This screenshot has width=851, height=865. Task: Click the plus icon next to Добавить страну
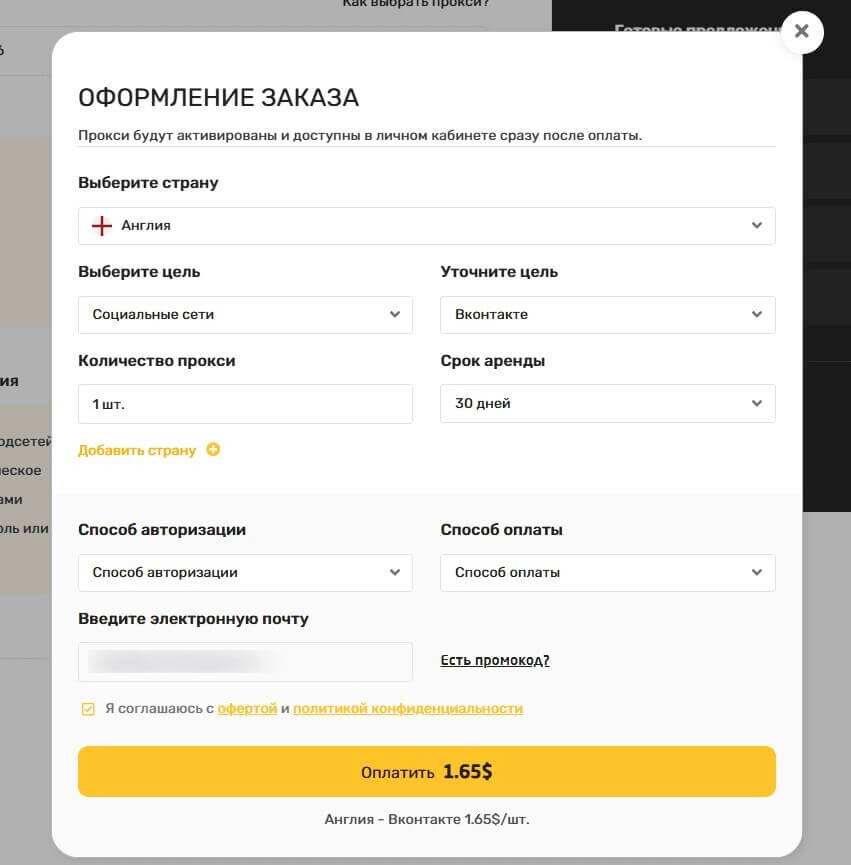213,450
